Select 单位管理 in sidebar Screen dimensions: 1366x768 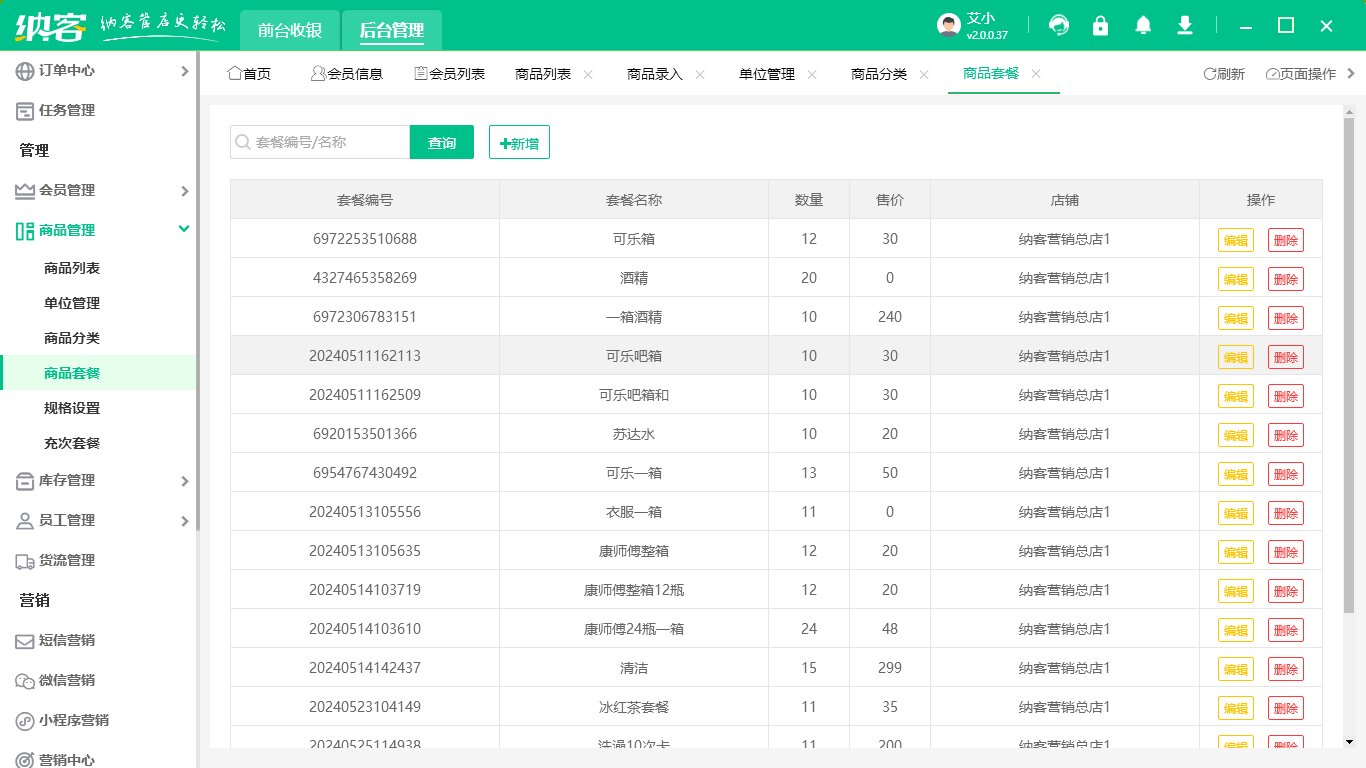pos(72,303)
